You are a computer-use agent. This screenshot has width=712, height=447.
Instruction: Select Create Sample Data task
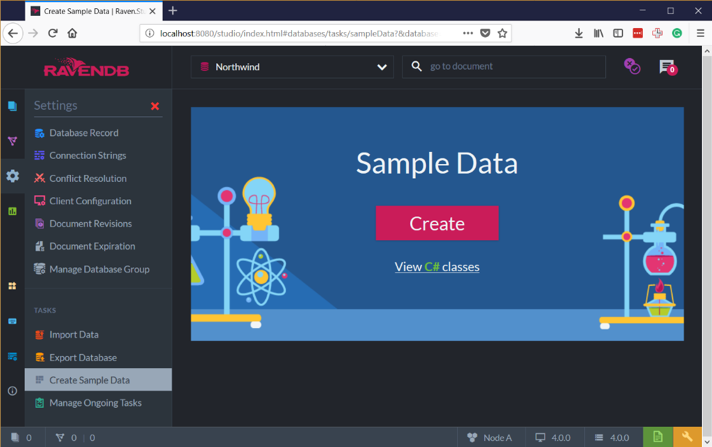pos(98,379)
